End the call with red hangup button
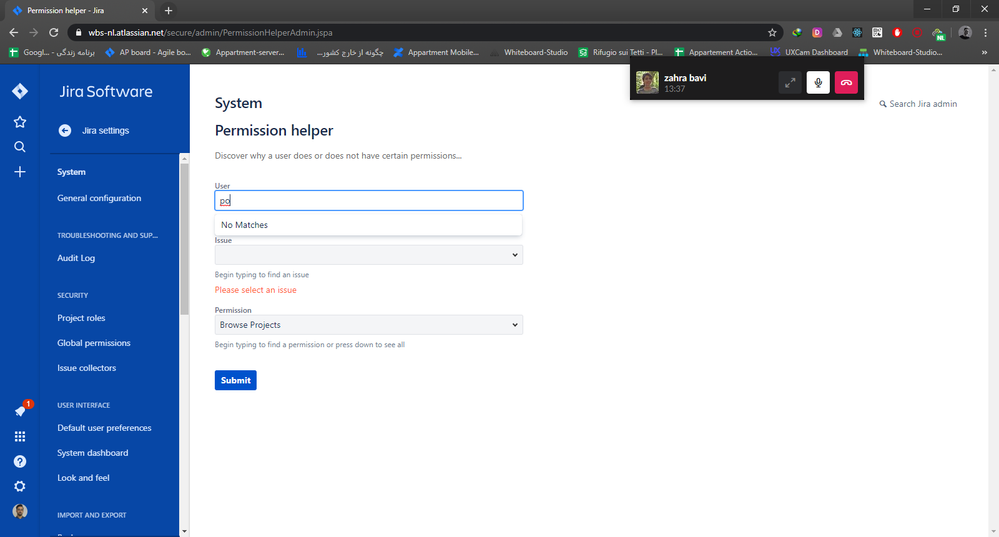Screen dimensions: 999x537 pos(846,83)
